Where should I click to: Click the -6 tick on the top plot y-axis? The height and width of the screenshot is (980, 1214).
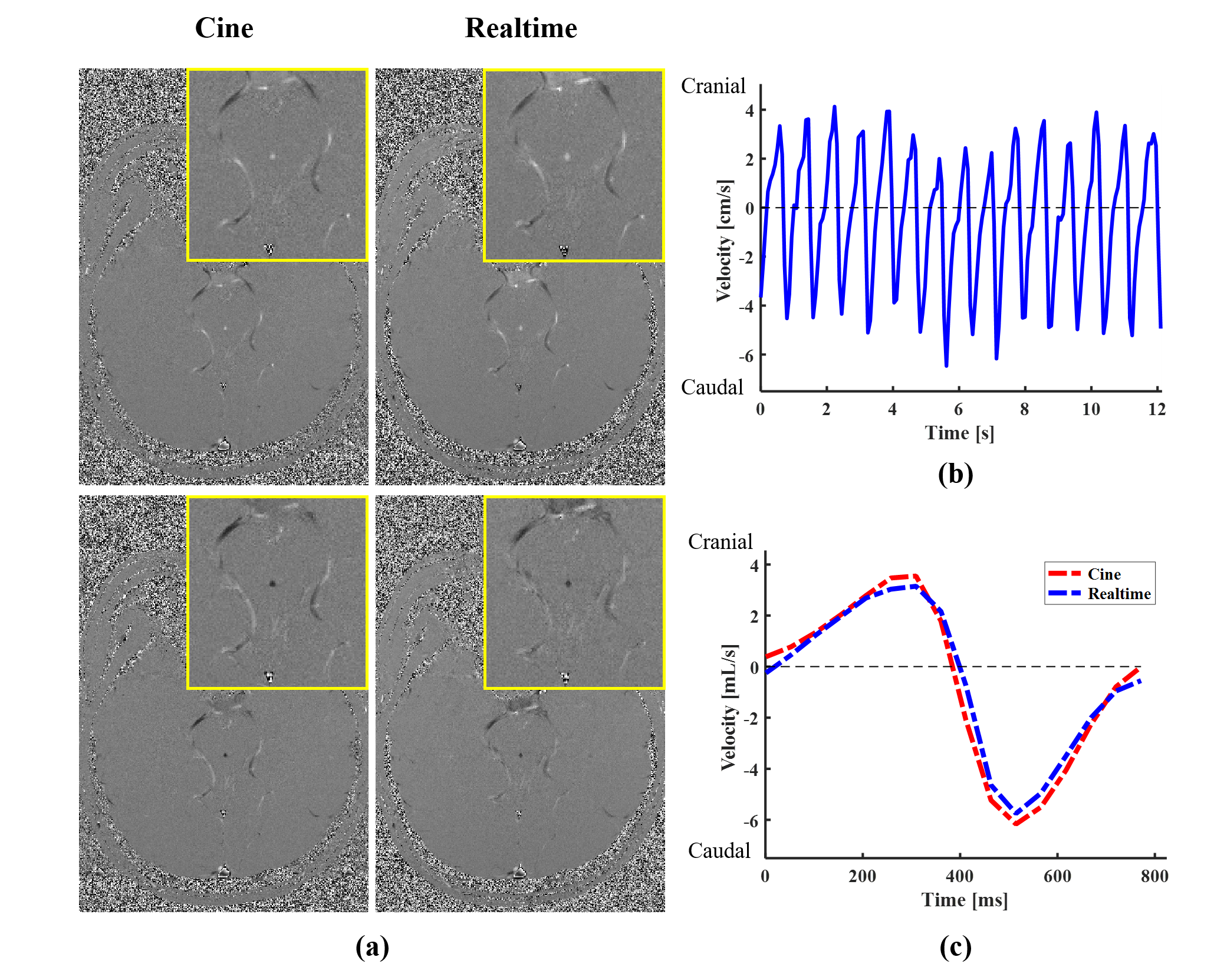[x=746, y=356]
